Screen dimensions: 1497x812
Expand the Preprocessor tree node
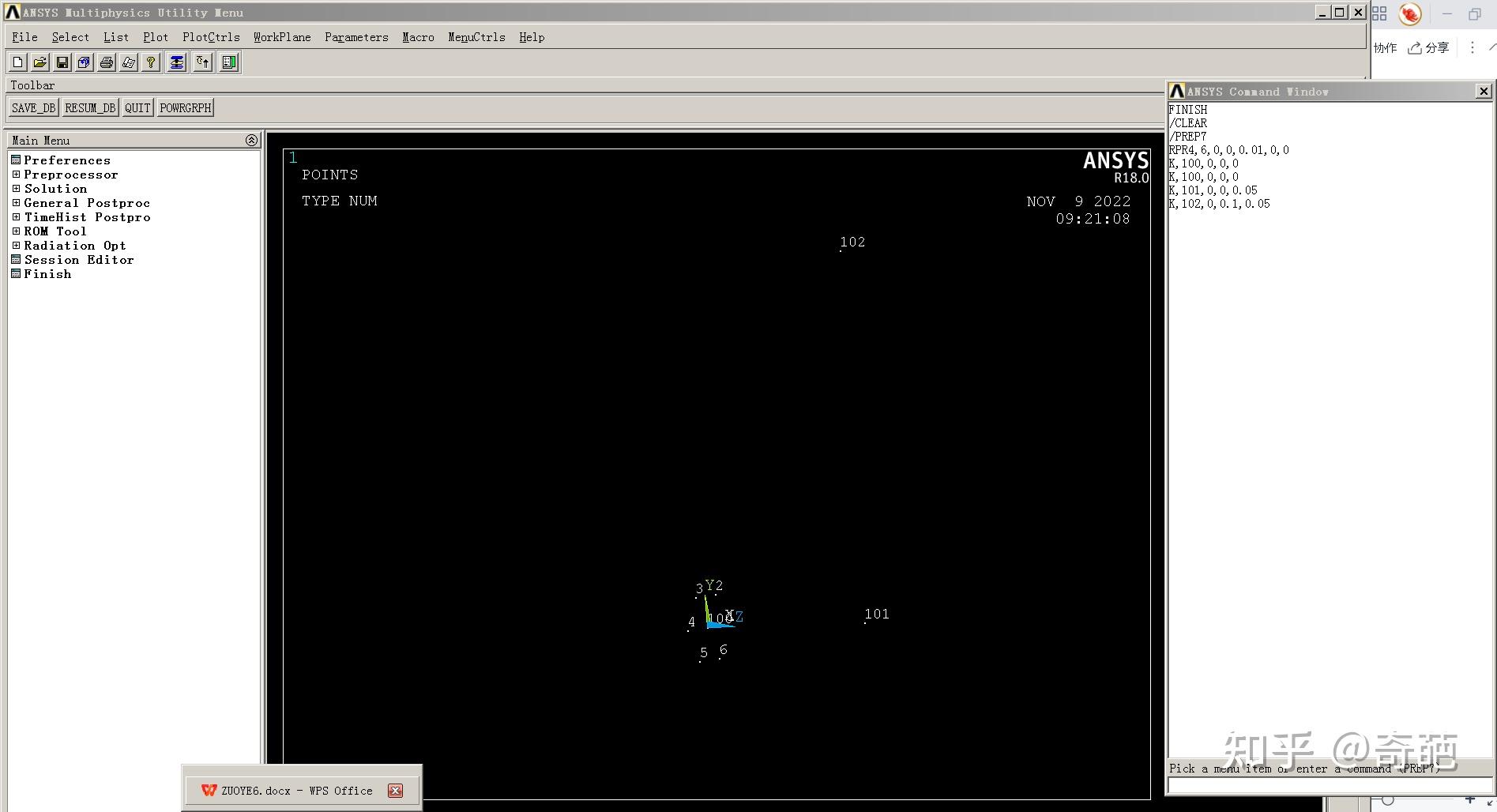tap(16, 175)
